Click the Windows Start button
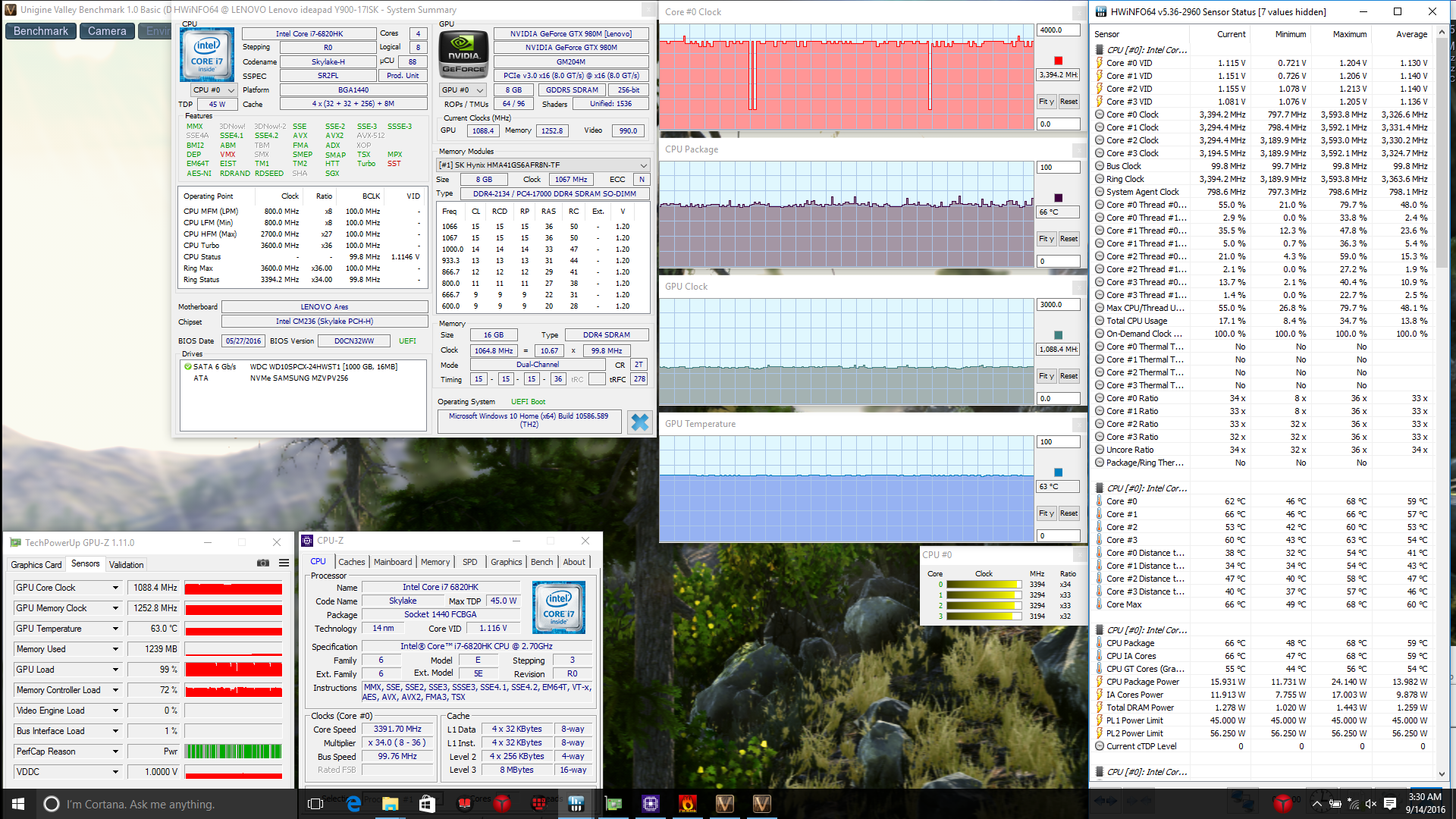Screen dimensions: 1456x819 coord(18,804)
